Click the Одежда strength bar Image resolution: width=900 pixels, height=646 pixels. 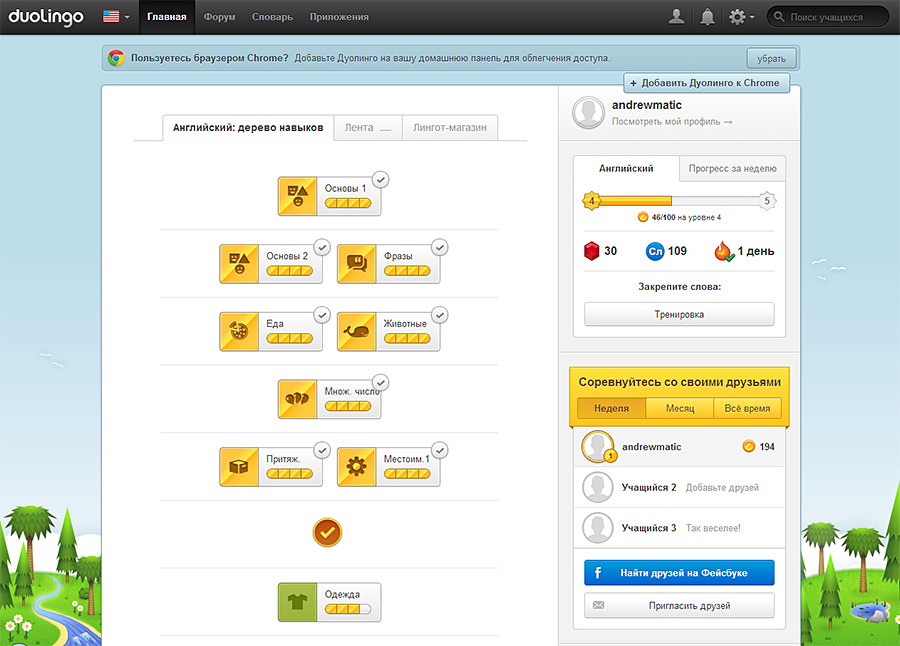tap(348, 609)
